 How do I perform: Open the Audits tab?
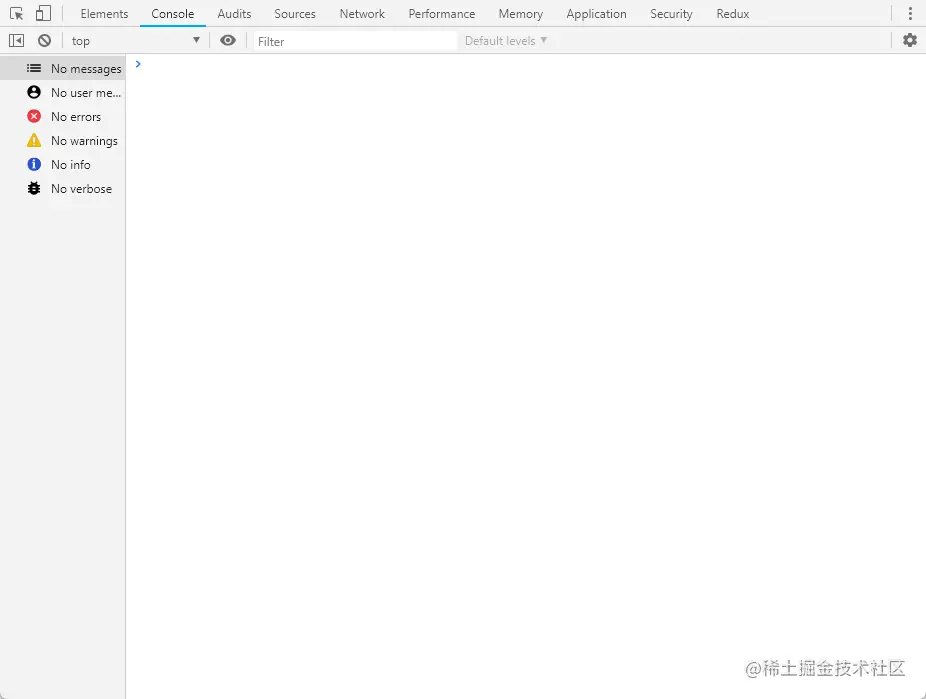[x=234, y=14]
